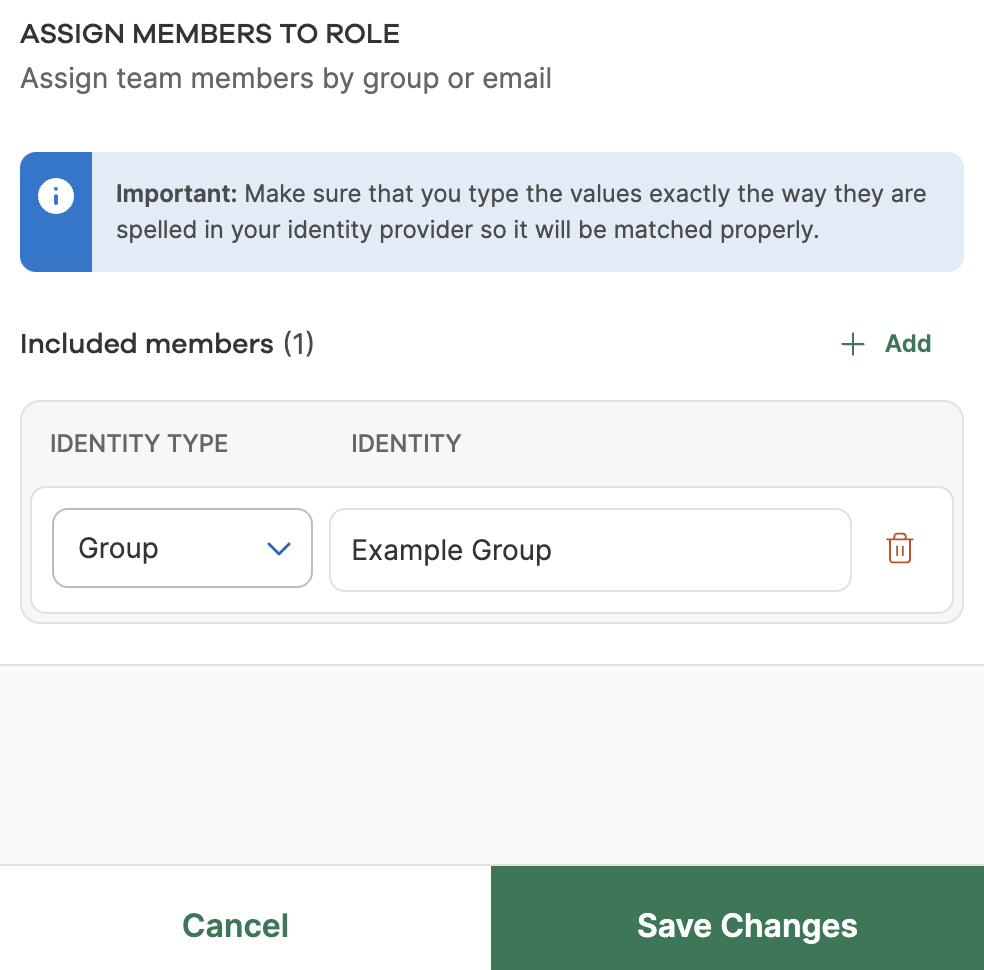Click the Save Changes button
Image resolution: width=984 pixels, height=970 pixels.
tap(746, 925)
